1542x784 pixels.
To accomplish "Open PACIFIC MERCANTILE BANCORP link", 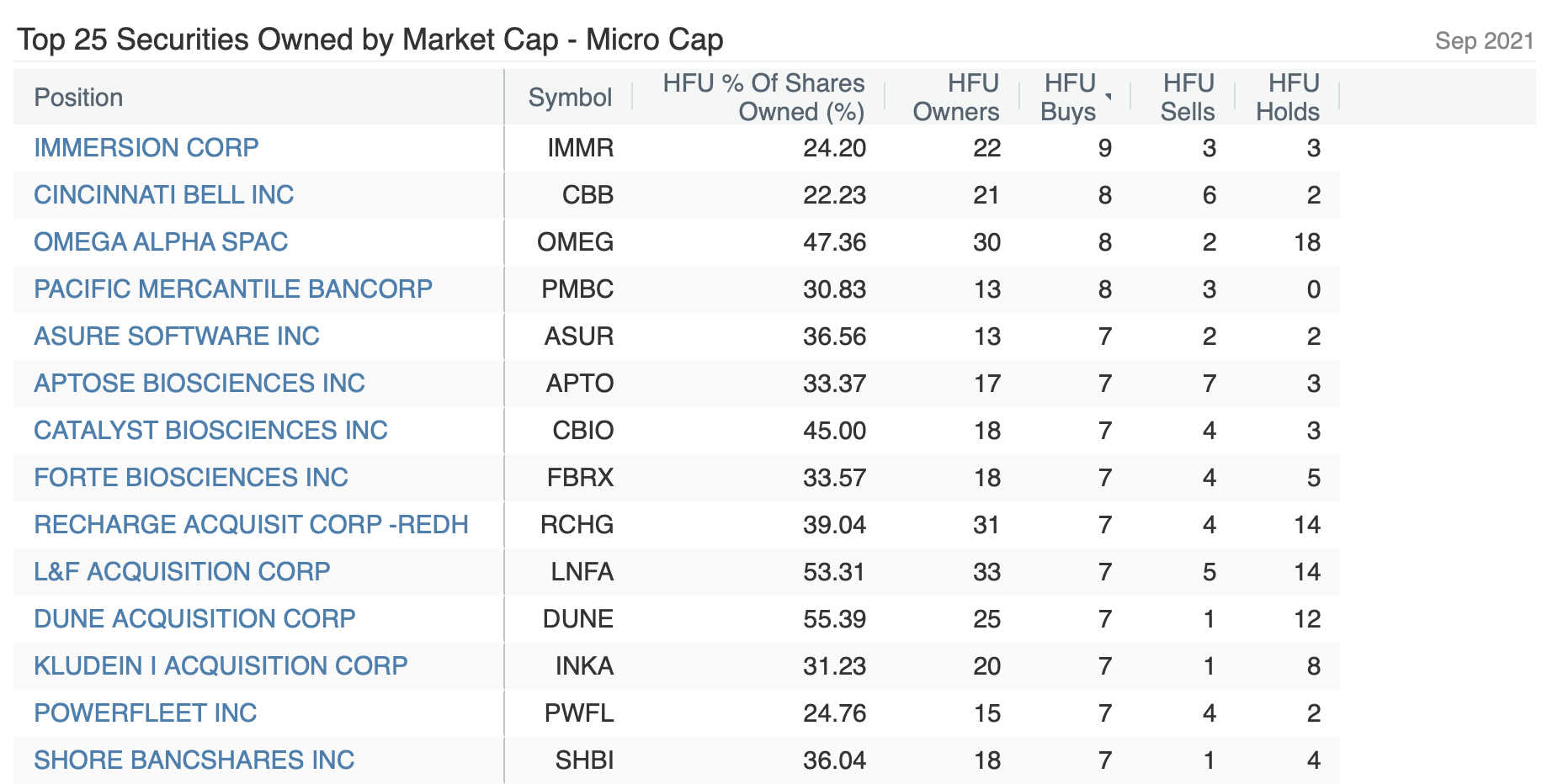I will coord(232,289).
